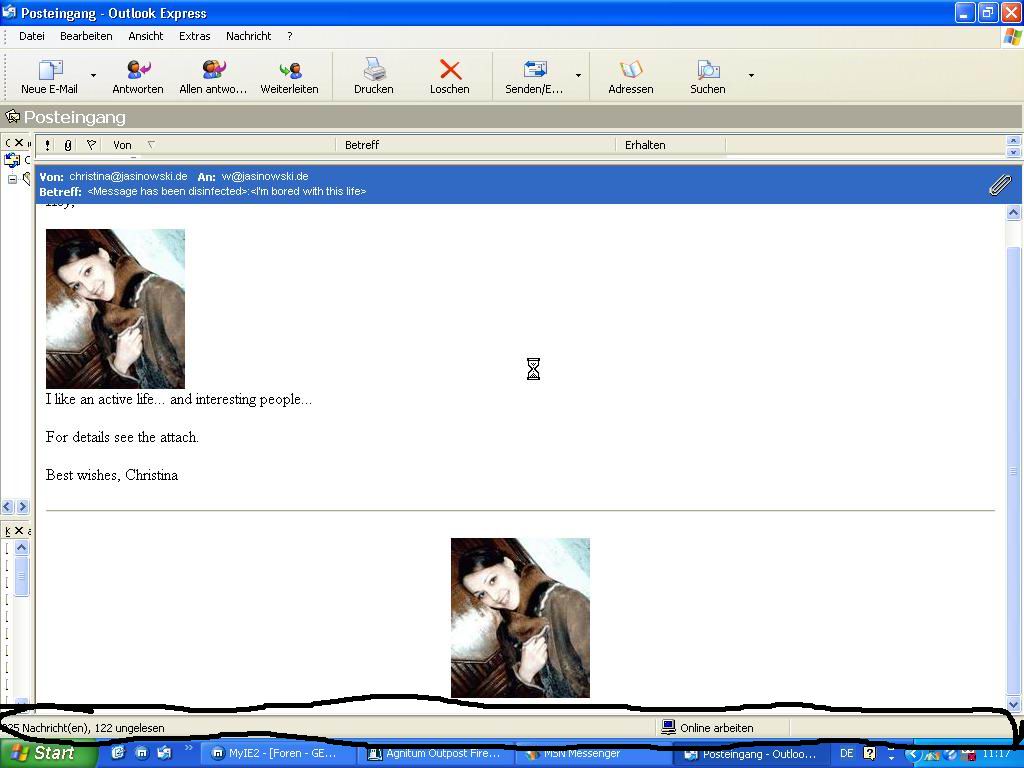Reply to all with Allen antworten
This screenshot has height=768, width=1024.
coord(213,77)
